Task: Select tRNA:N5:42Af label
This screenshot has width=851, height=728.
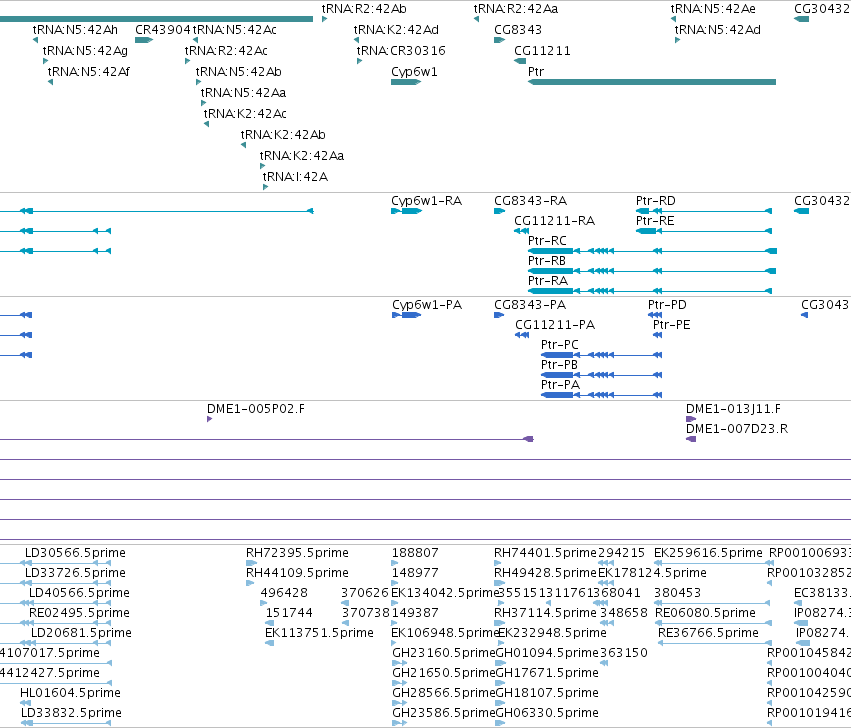Action: point(88,72)
